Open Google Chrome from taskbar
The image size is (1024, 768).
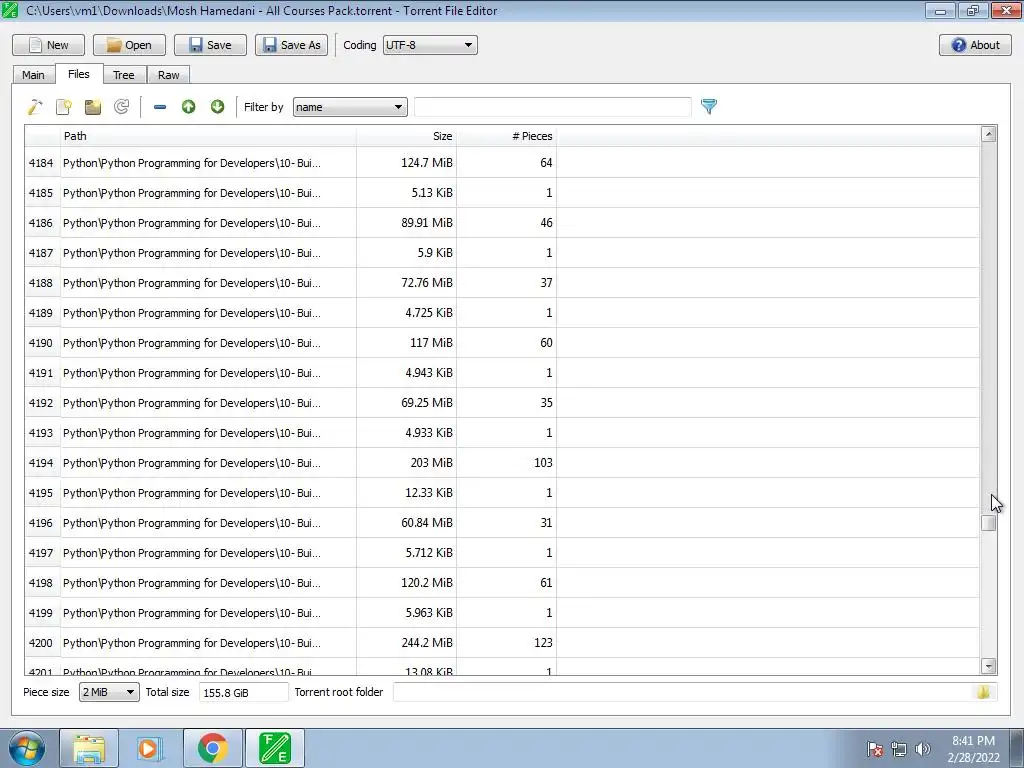(213, 748)
